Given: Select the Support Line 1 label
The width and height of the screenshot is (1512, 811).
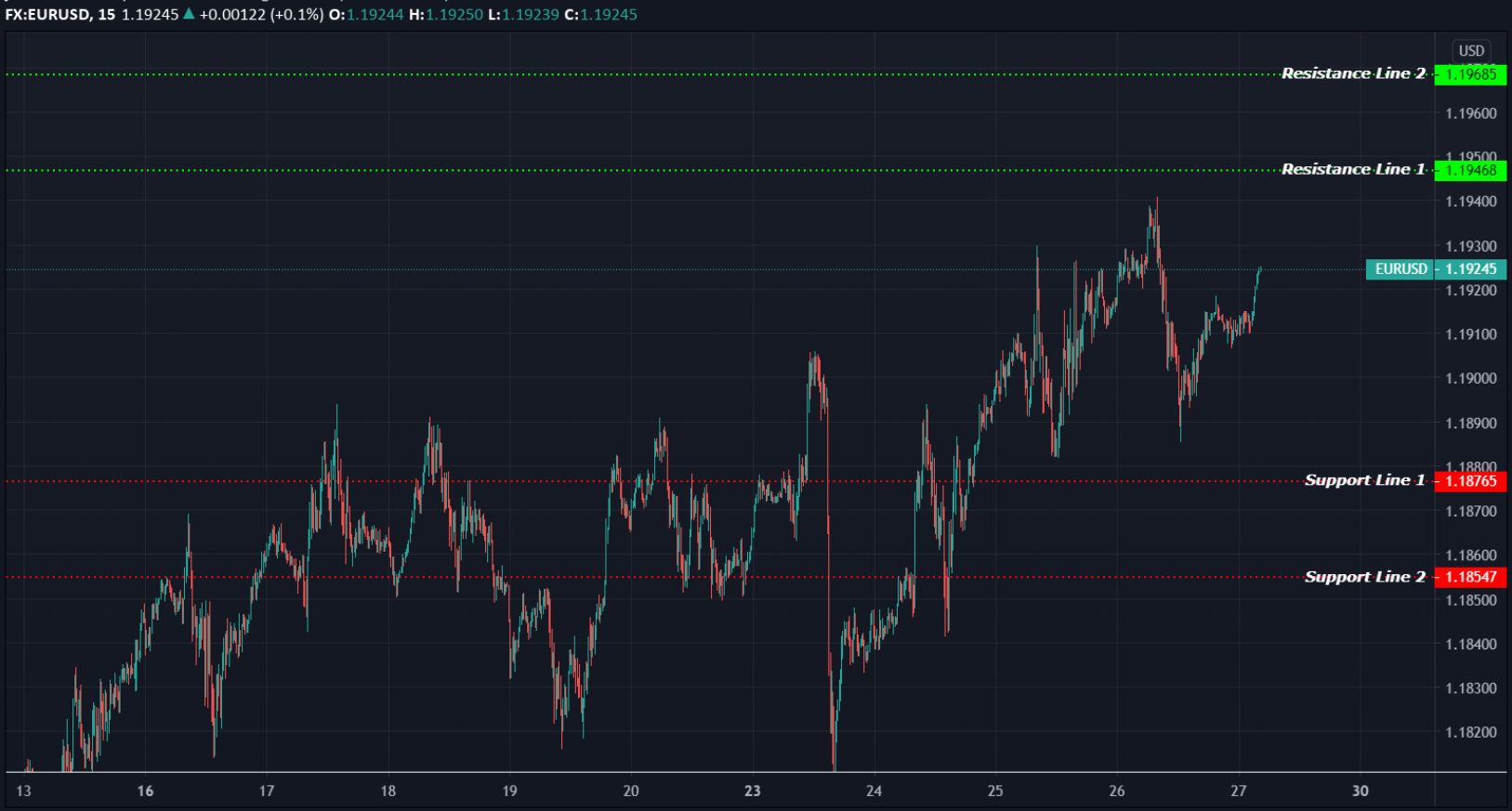Looking at the screenshot, I should click(x=1364, y=480).
